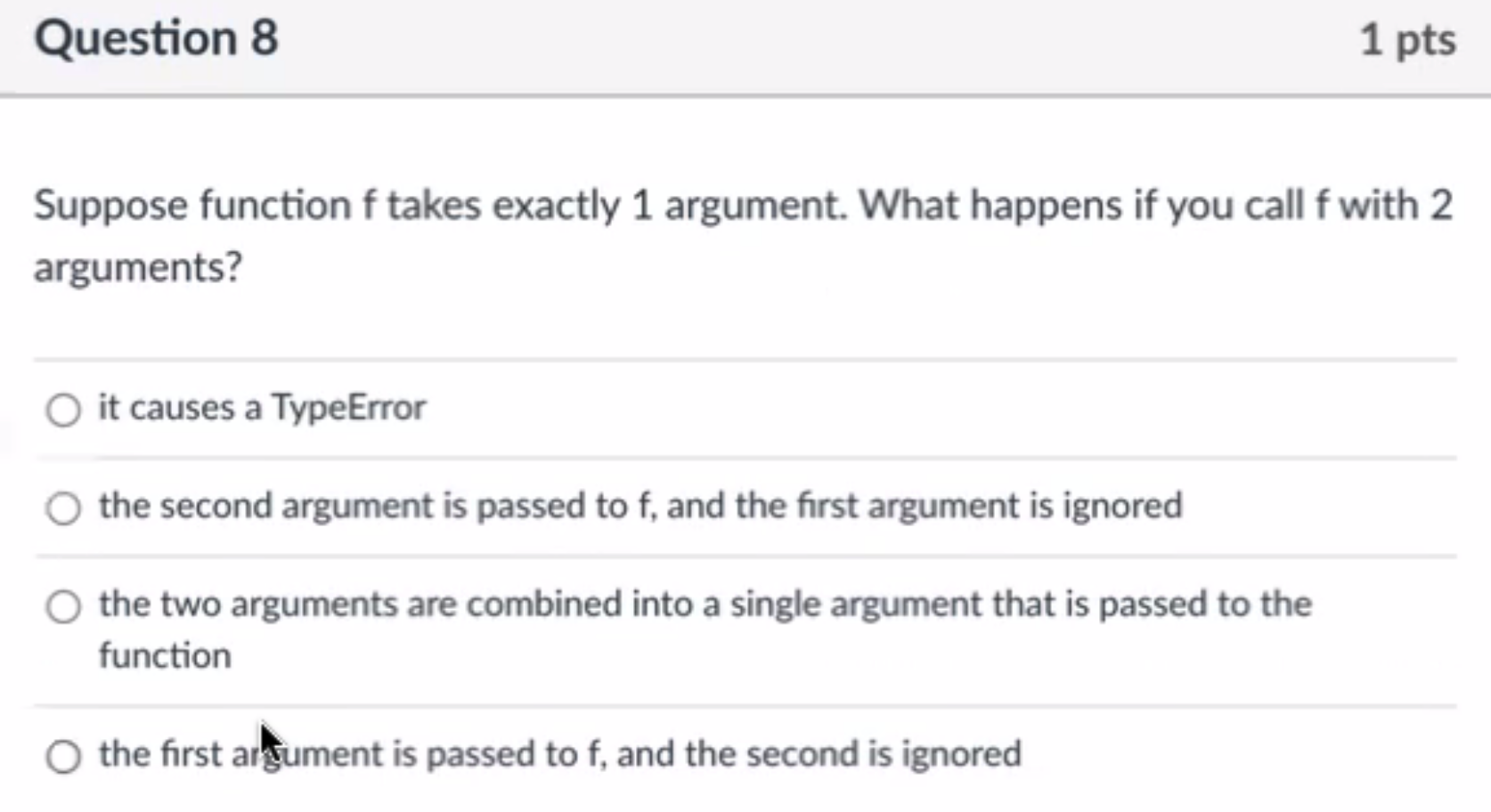1491x812 pixels.
Task: Click the 'it causes a TypeError' answer text
Action: click(262, 408)
